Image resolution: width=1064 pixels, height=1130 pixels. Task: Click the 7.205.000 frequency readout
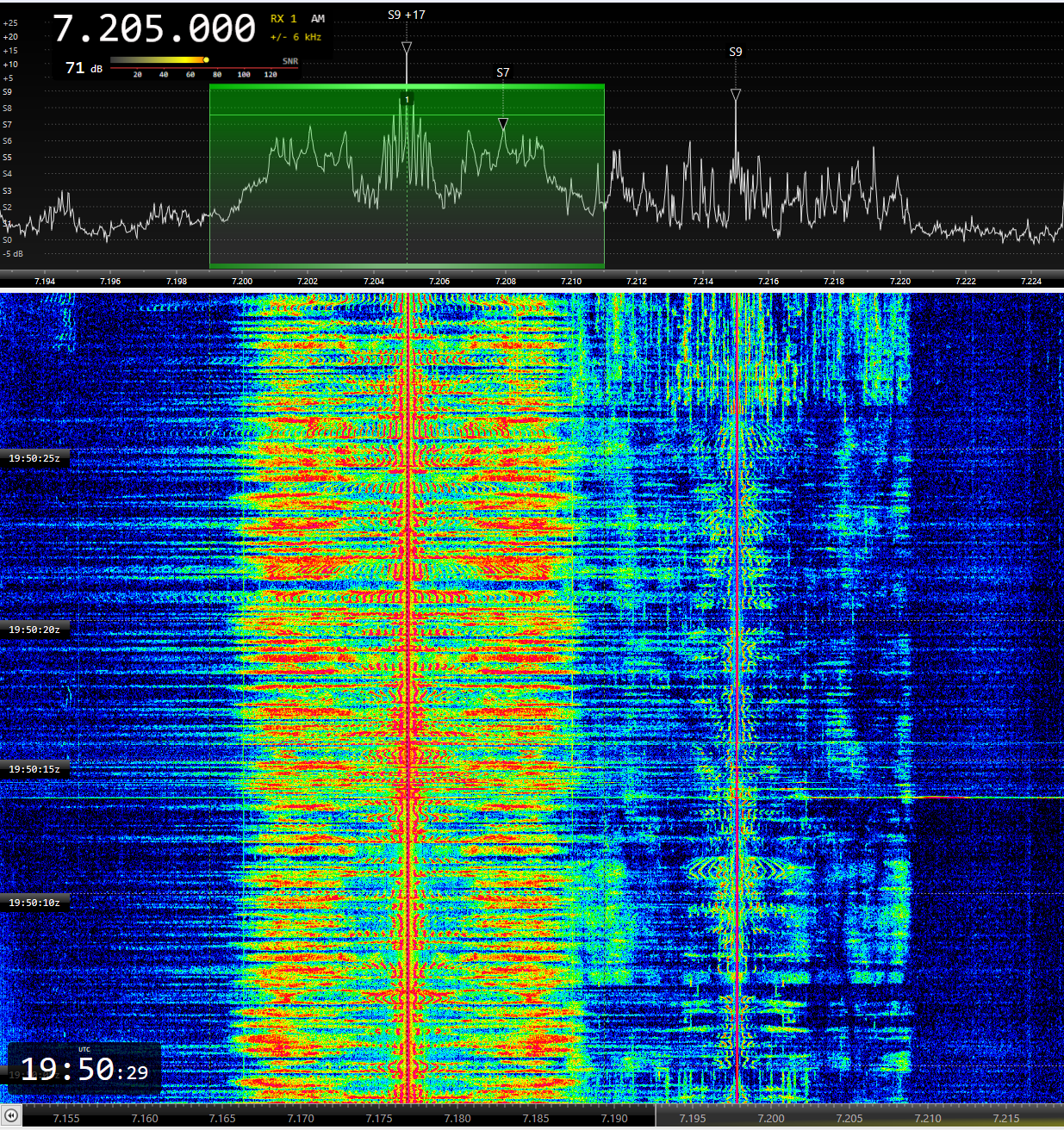(x=155, y=29)
